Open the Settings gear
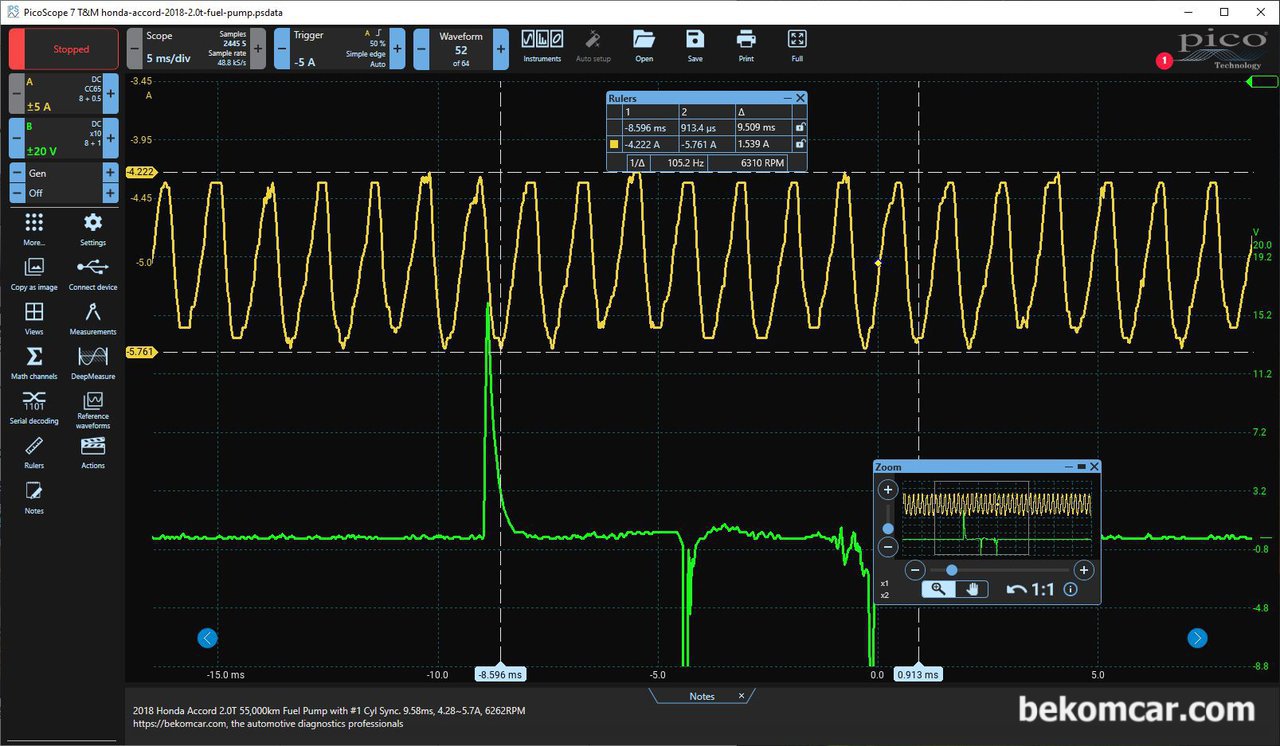This screenshot has height=746, width=1280. tap(93, 228)
